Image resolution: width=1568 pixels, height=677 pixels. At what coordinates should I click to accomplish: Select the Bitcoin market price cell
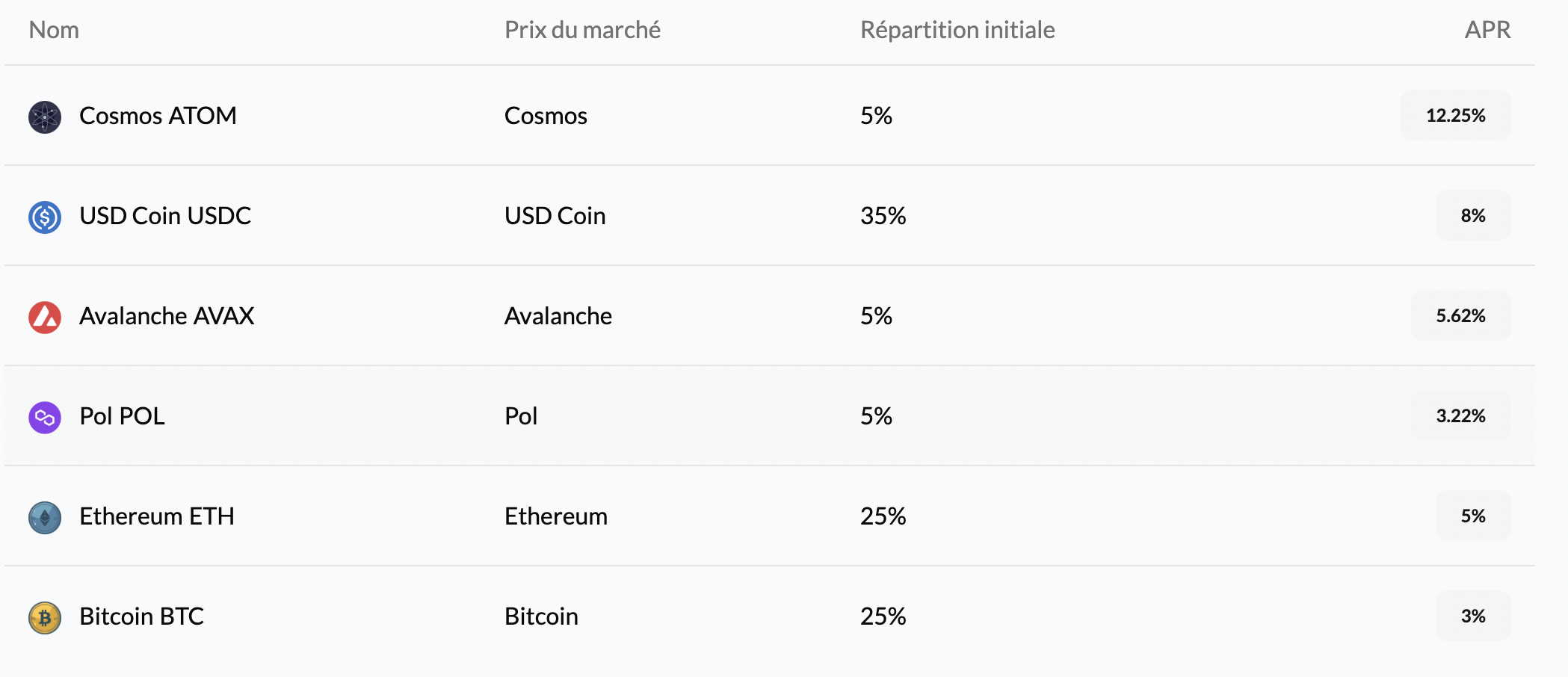pos(541,616)
